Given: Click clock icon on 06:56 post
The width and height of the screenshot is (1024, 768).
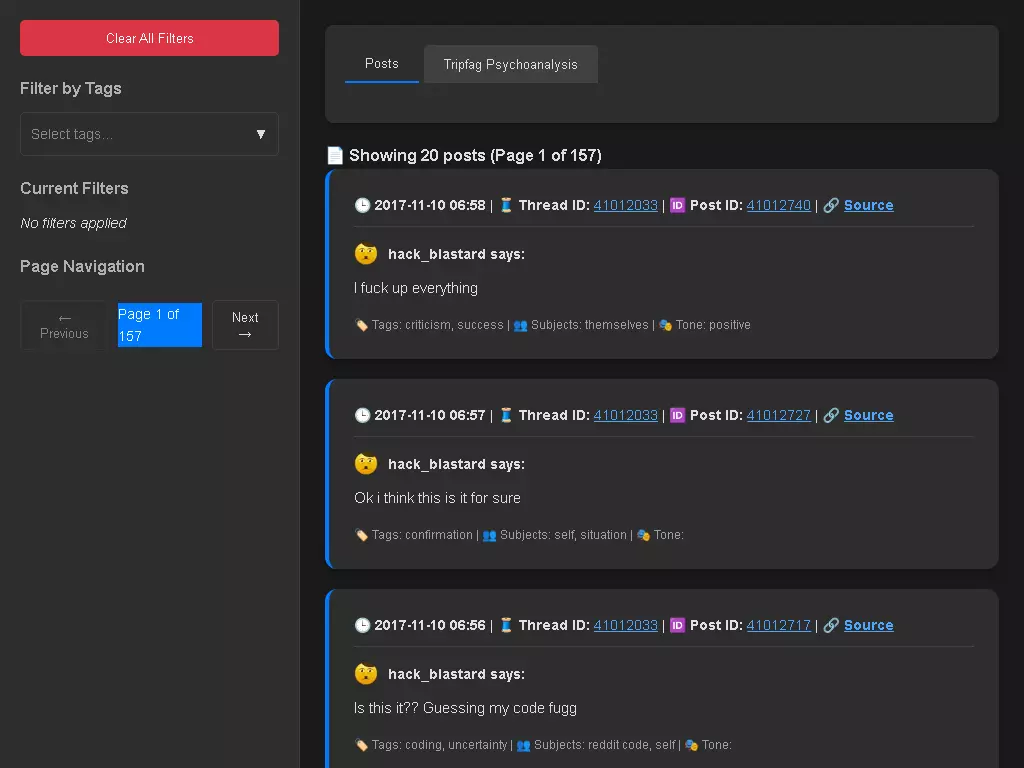Looking at the screenshot, I should coord(362,625).
